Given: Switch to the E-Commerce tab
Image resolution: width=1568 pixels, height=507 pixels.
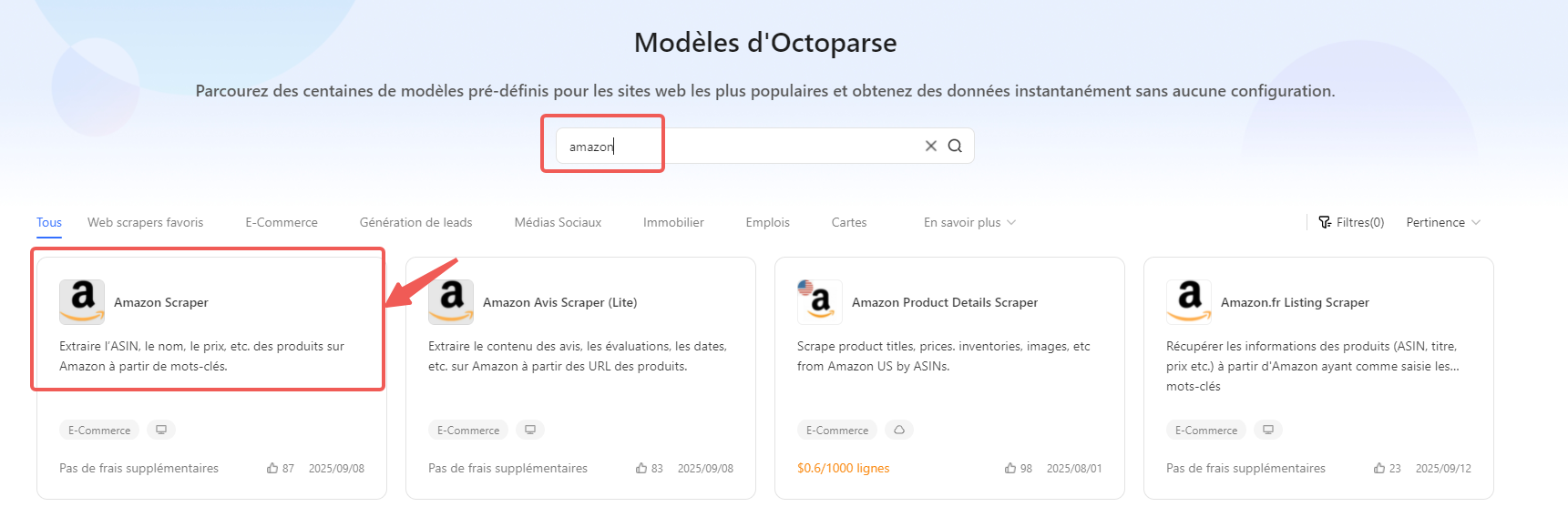Looking at the screenshot, I should (282, 222).
